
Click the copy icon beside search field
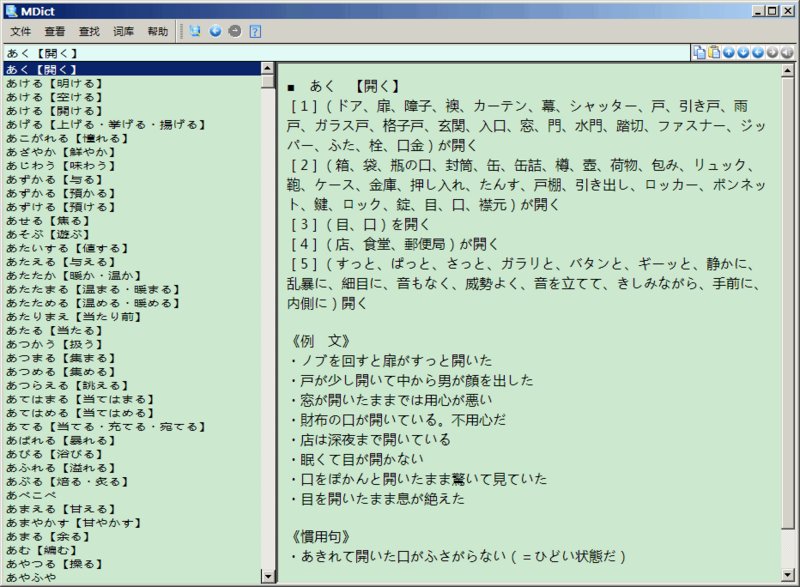700,52
